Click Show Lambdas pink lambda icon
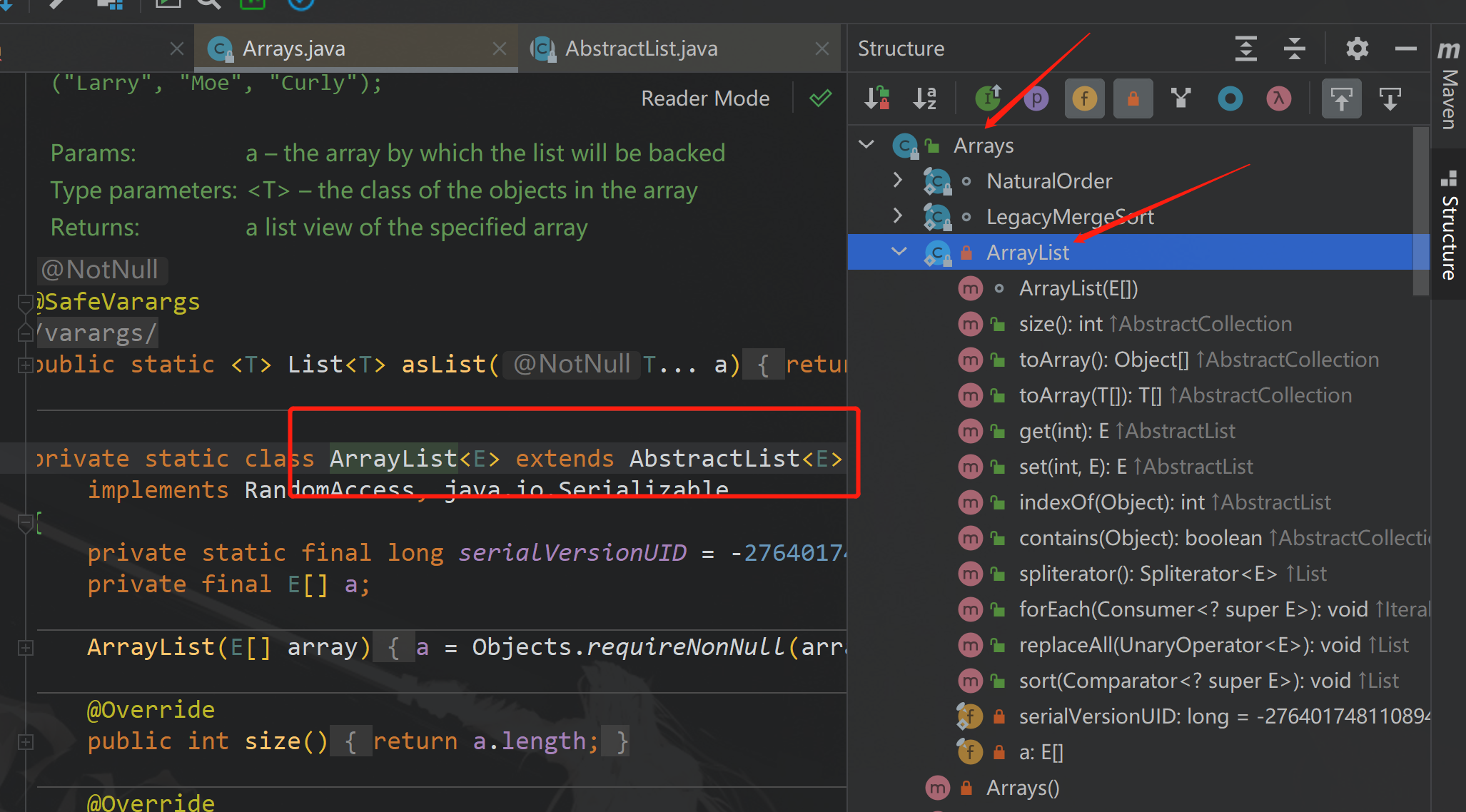1466x812 pixels. tap(1278, 98)
